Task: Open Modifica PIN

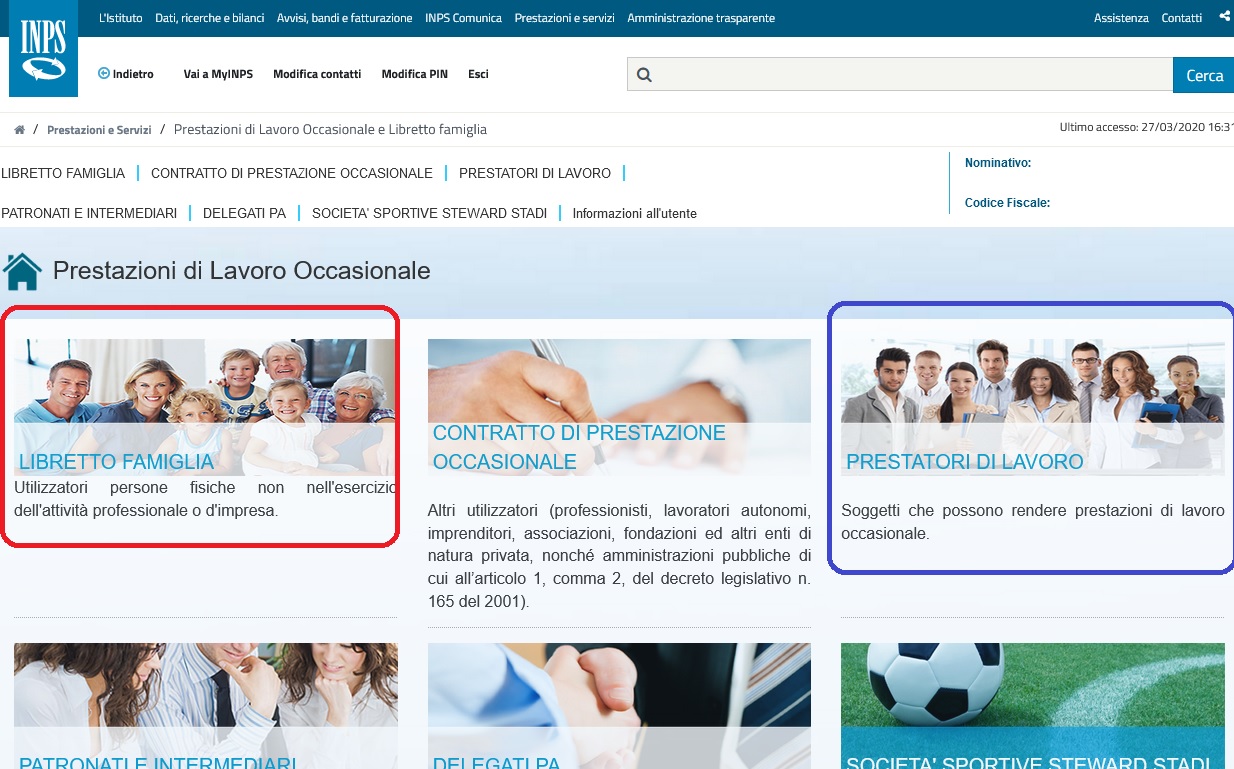Action: [414, 73]
